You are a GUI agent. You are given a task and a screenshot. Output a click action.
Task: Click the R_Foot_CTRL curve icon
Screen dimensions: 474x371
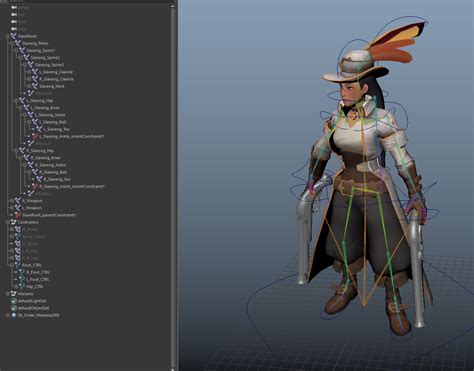point(22,272)
